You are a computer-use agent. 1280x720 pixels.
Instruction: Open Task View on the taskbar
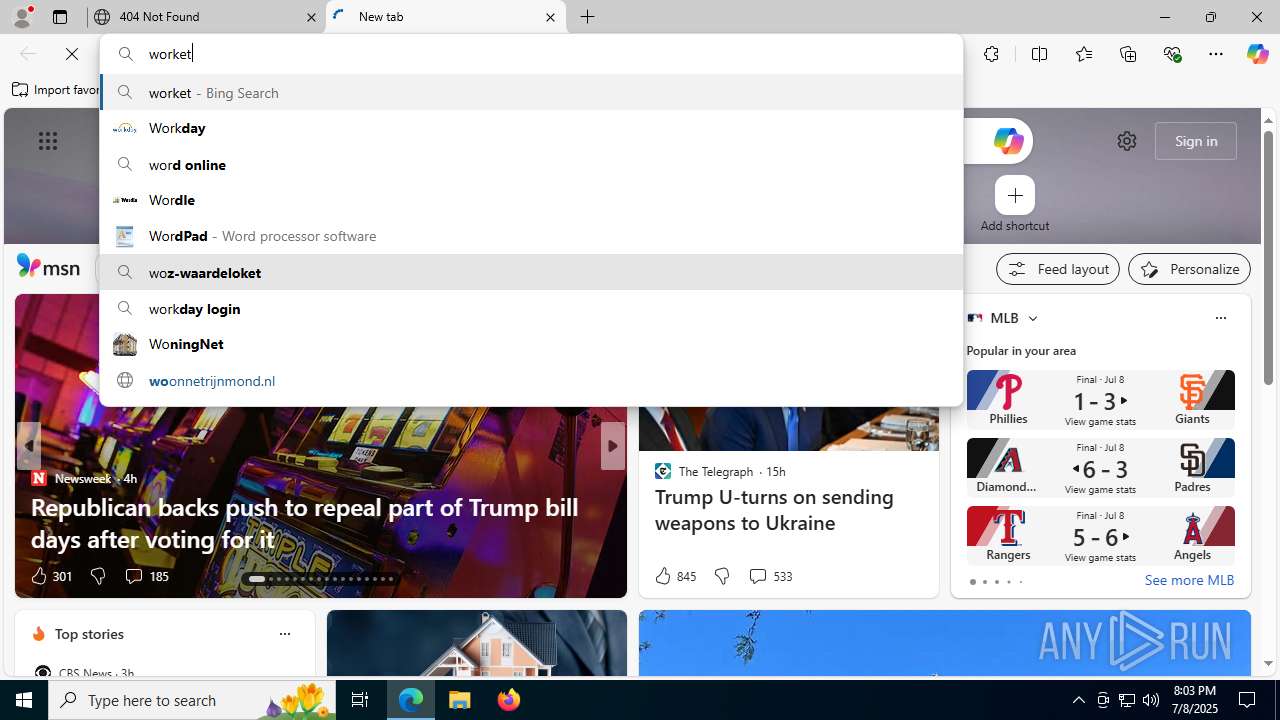coord(360,700)
